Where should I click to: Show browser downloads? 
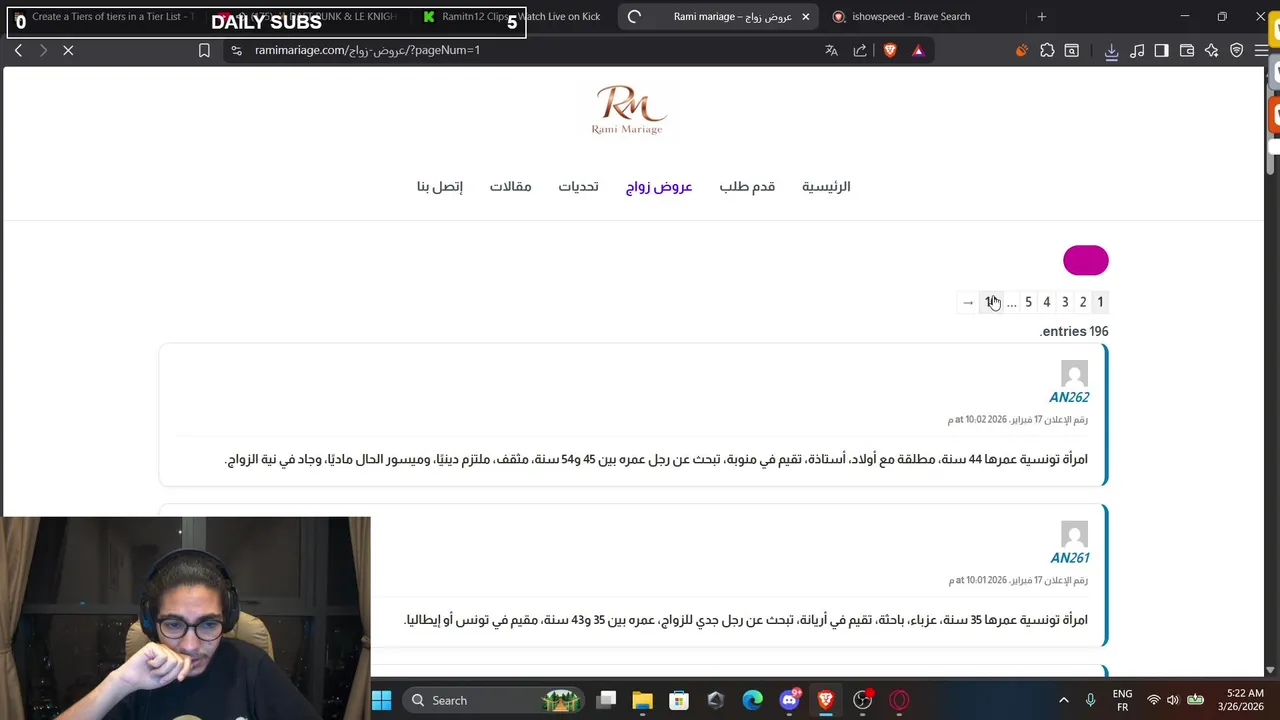(1111, 50)
